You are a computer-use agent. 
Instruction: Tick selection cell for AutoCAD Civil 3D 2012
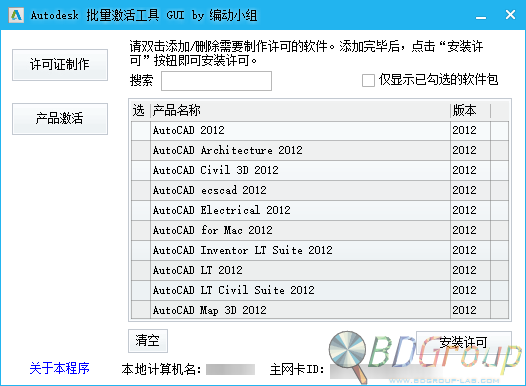[x=141, y=170]
